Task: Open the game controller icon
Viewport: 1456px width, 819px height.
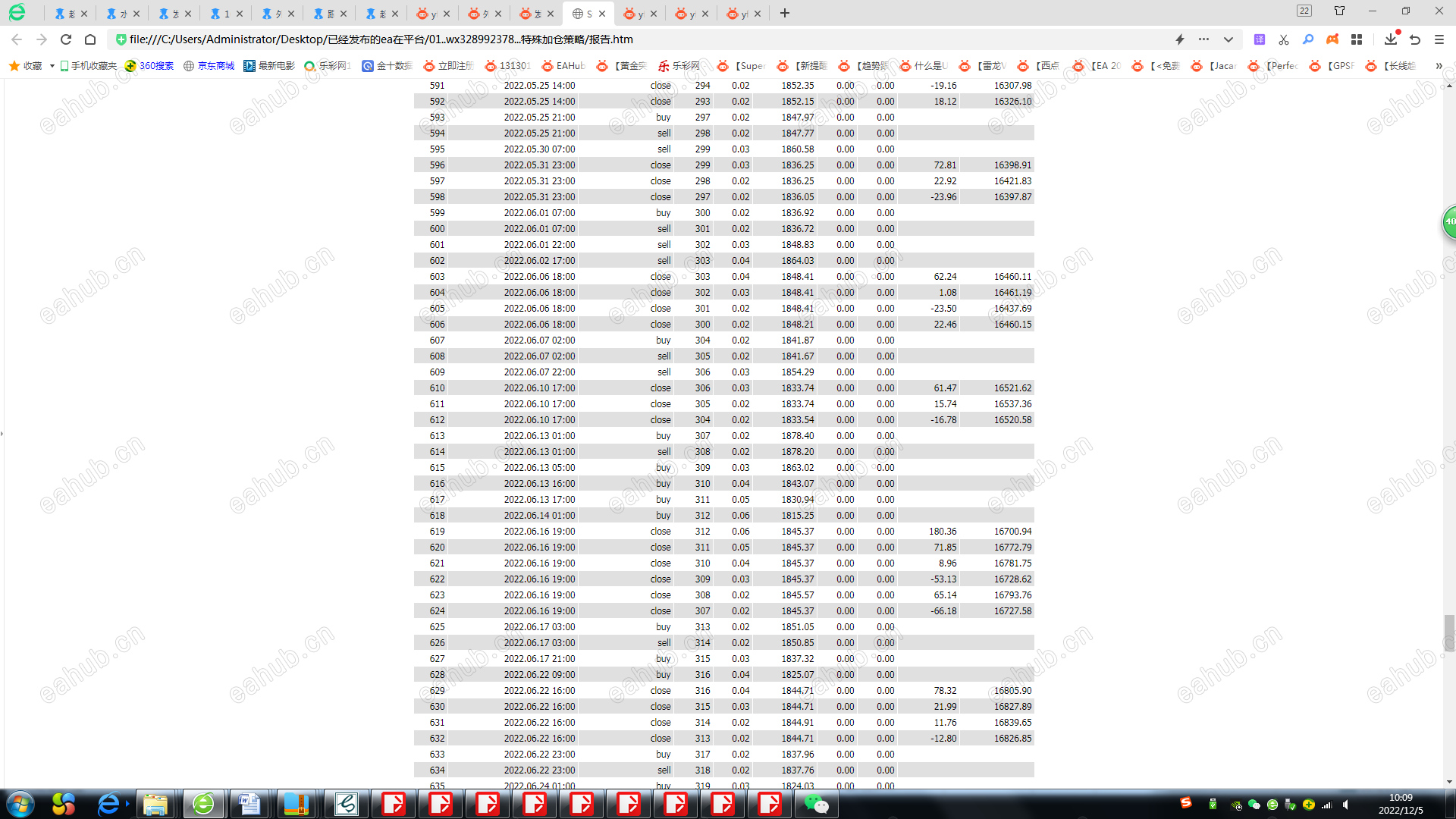Action: point(1332,39)
